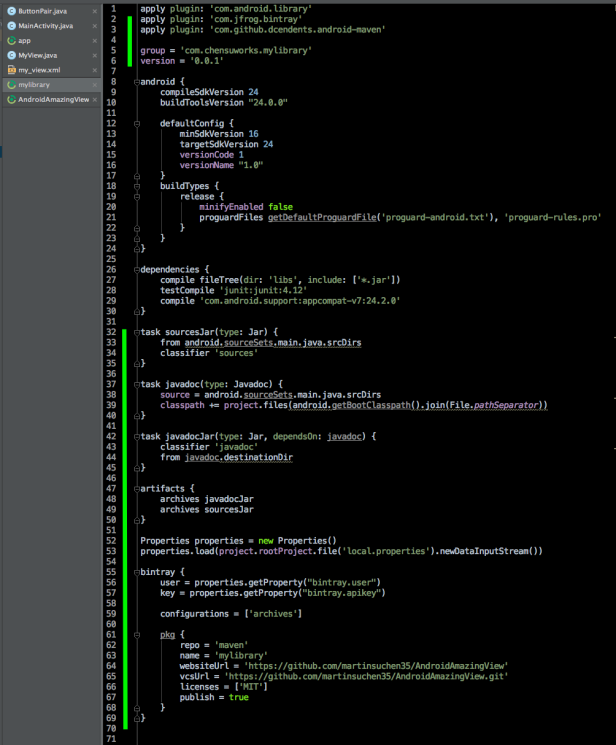This screenshot has height=745, width=616.
Task: Click line number 31 in the gutter
Action: point(111,322)
